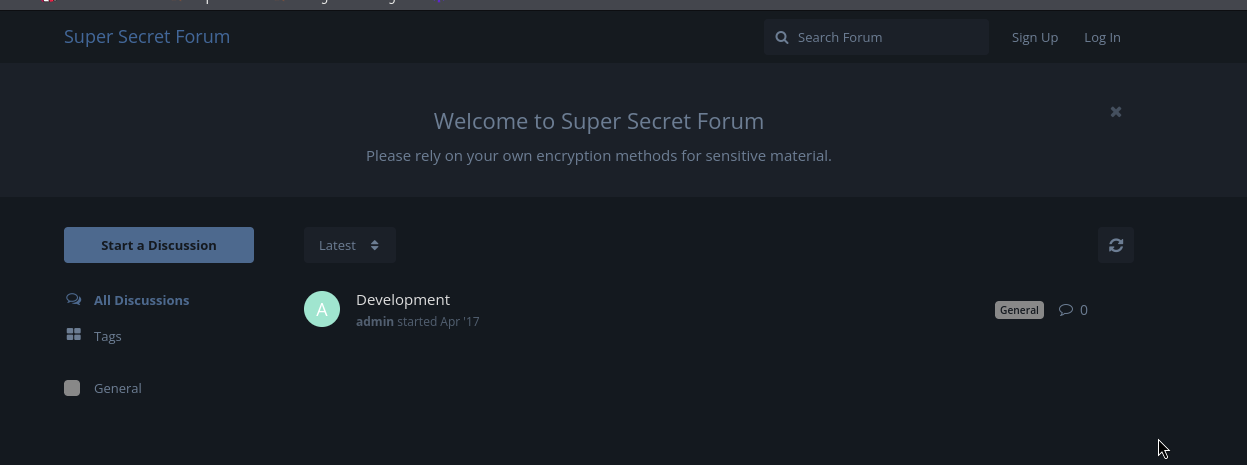Click the General badge on Development discussion
Screen dimensions: 1247x465
pyautogui.click(x=1019, y=310)
